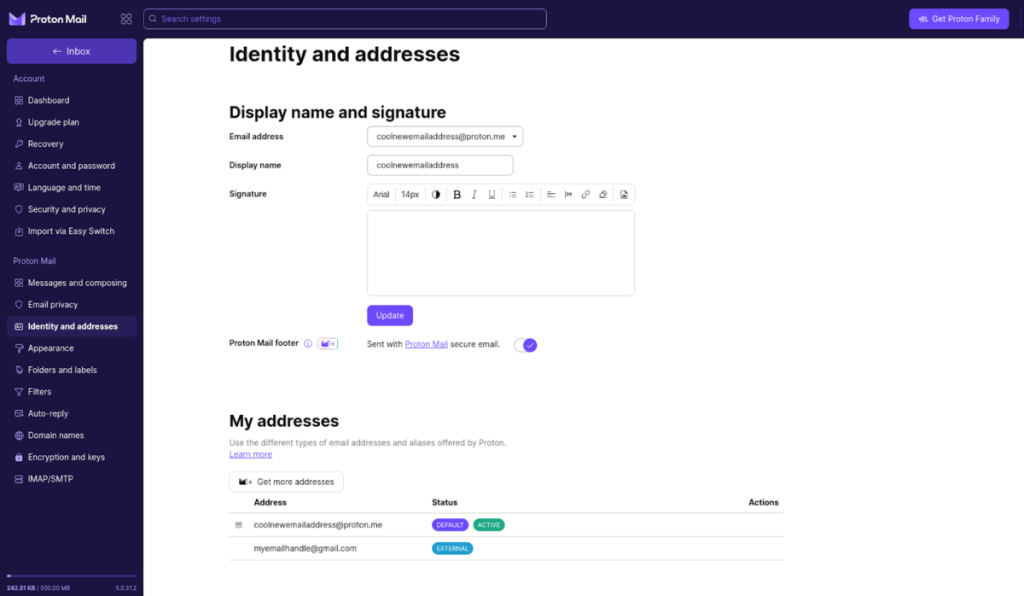Click the Get Proton Family button
The height and width of the screenshot is (596, 1024).
[959, 19]
